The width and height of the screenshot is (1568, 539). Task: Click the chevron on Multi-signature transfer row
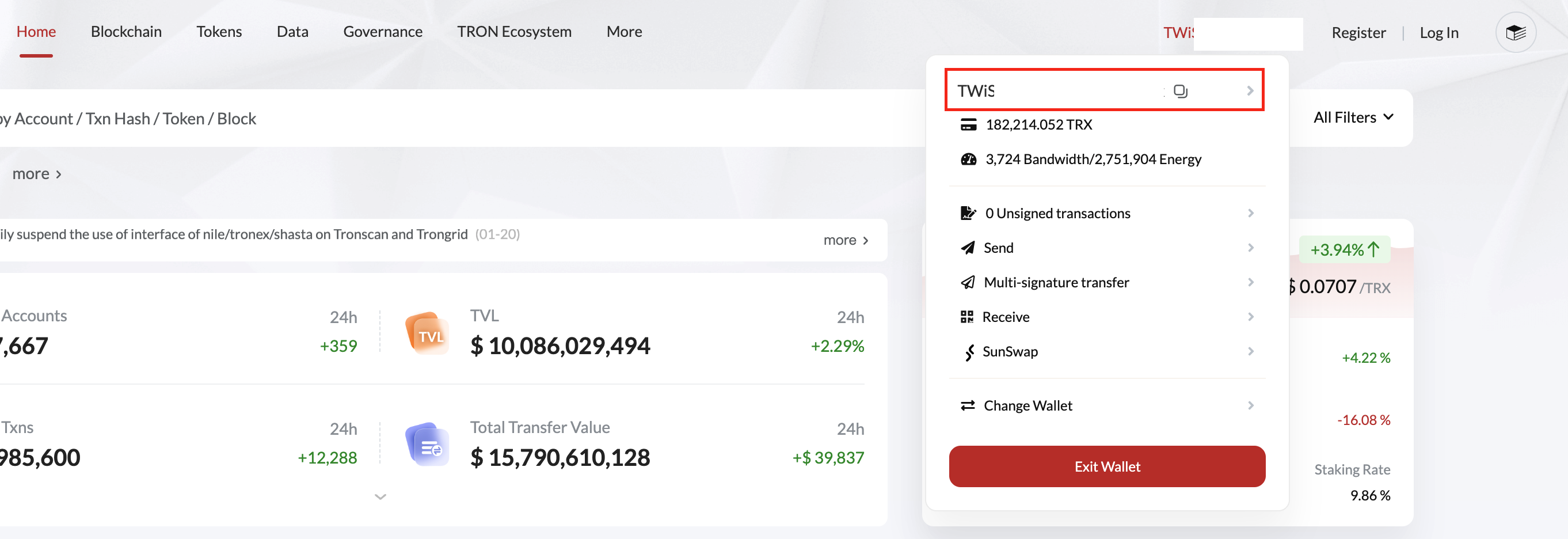pos(1251,283)
